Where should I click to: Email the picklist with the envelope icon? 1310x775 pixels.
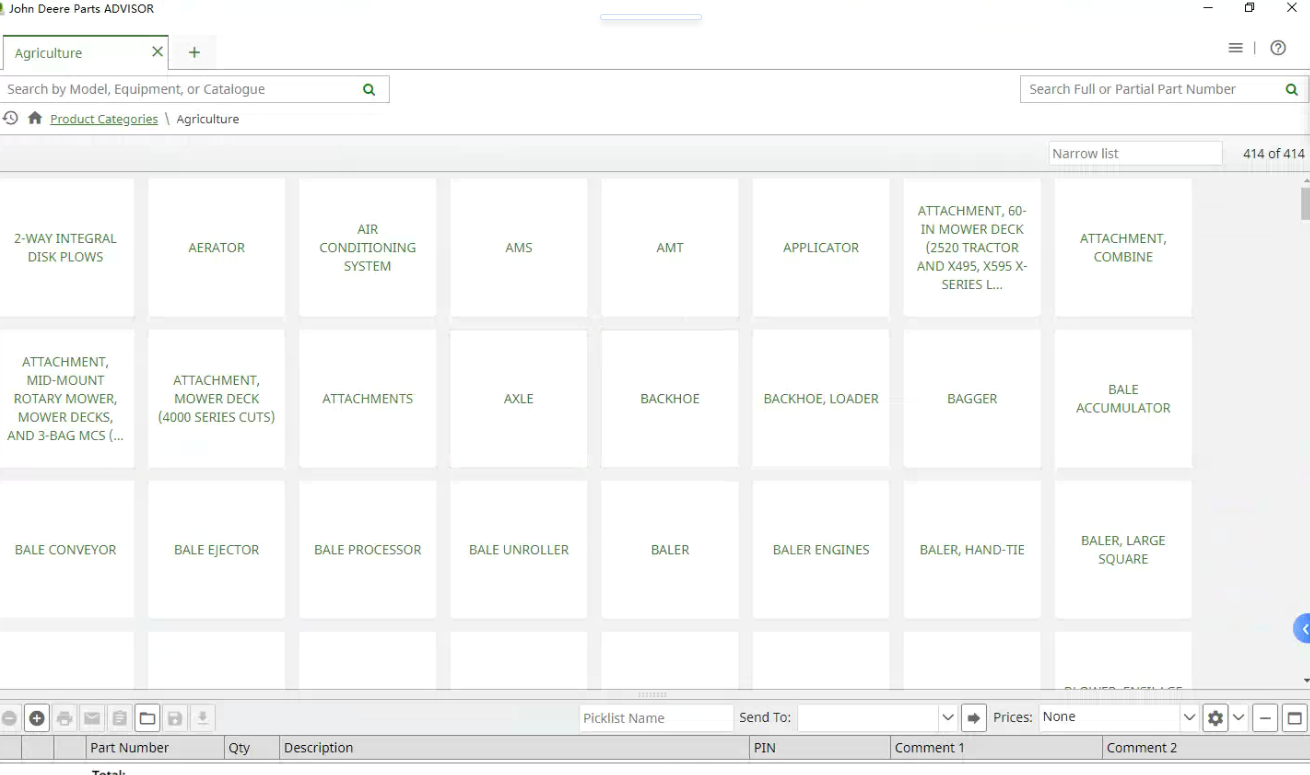coord(92,718)
